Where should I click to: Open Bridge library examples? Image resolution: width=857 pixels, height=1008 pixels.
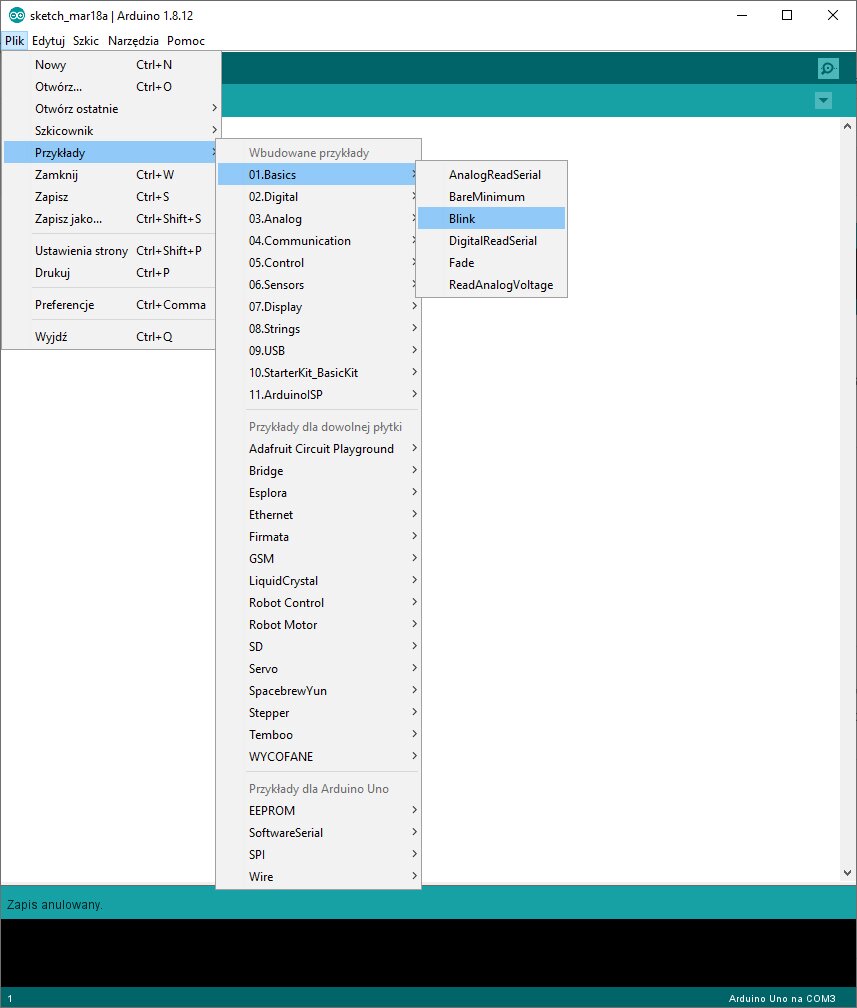pos(318,471)
